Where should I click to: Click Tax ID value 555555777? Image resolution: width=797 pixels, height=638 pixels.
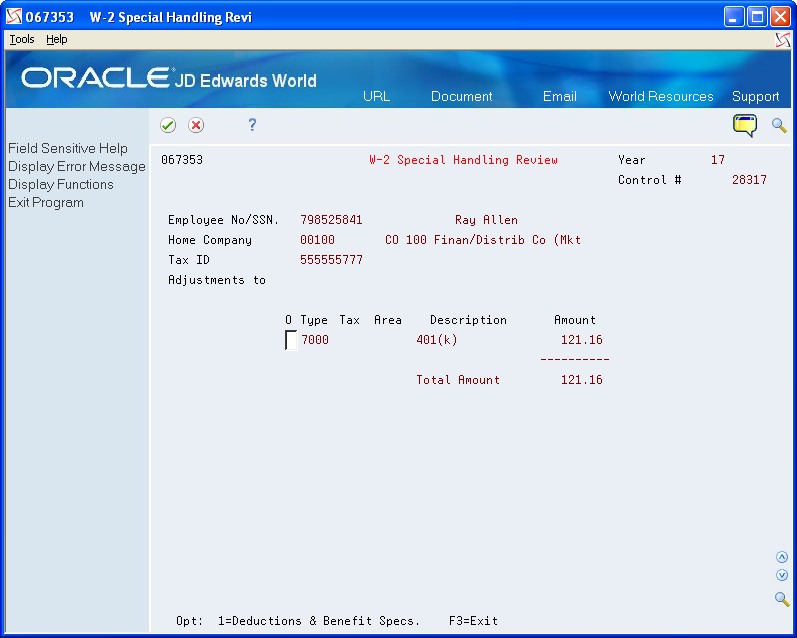(331, 260)
